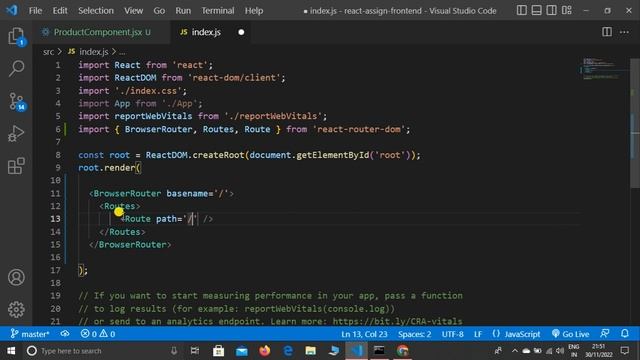Split the editor right
The width and height of the screenshot is (640, 360).
[607, 32]
